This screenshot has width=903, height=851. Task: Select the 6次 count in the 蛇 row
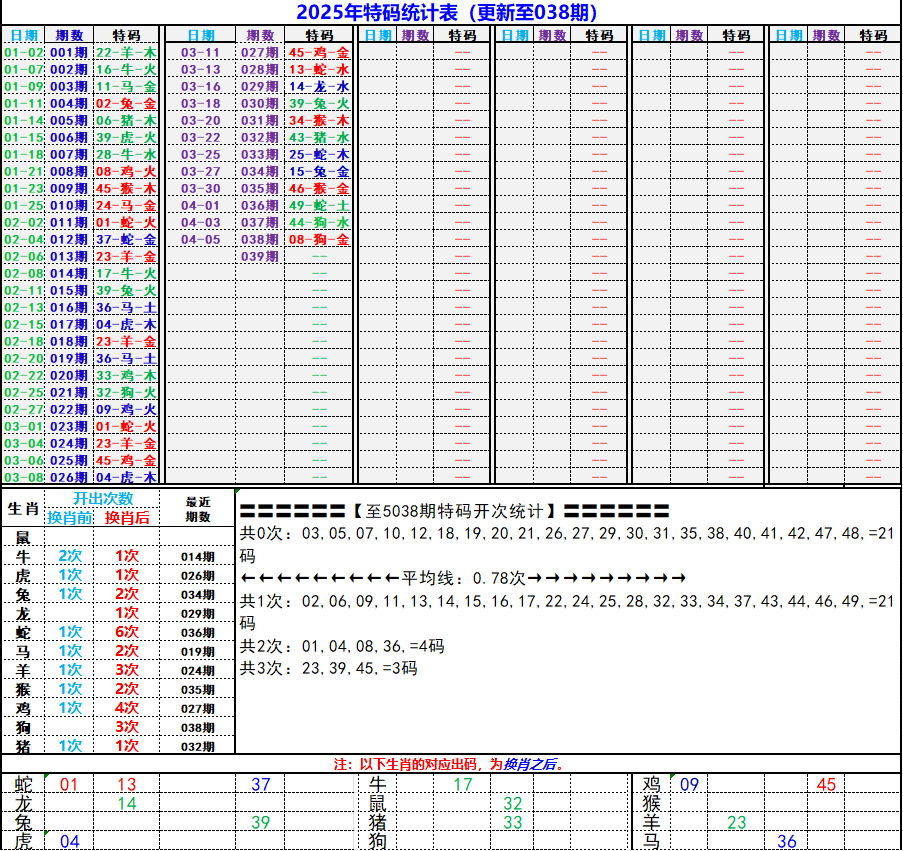point(127,632)
